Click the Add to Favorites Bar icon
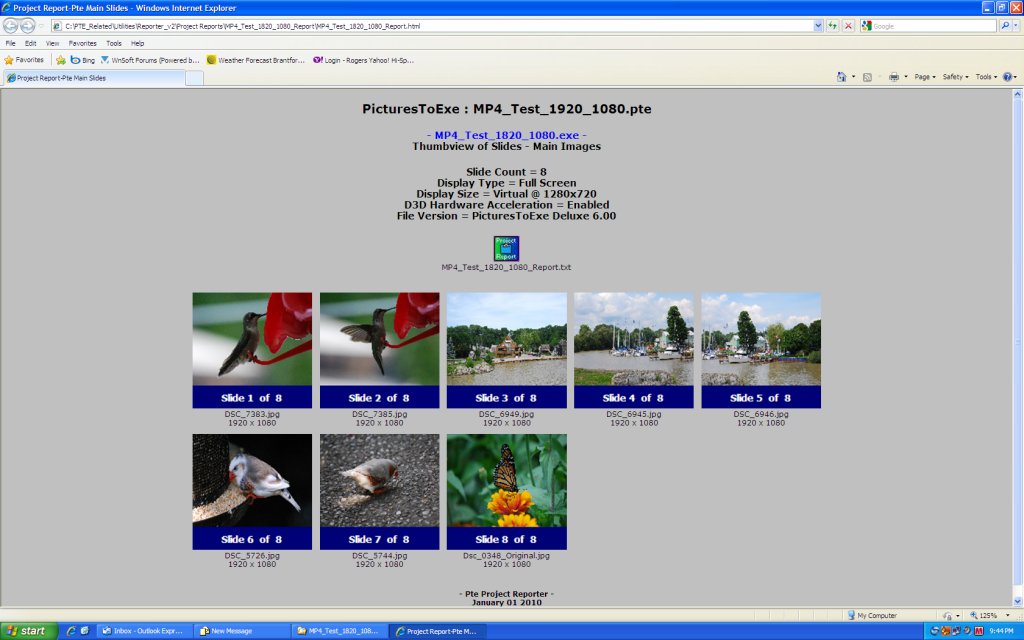The image size is (1024, 640). pyautogui.click(x=61, y=60)
